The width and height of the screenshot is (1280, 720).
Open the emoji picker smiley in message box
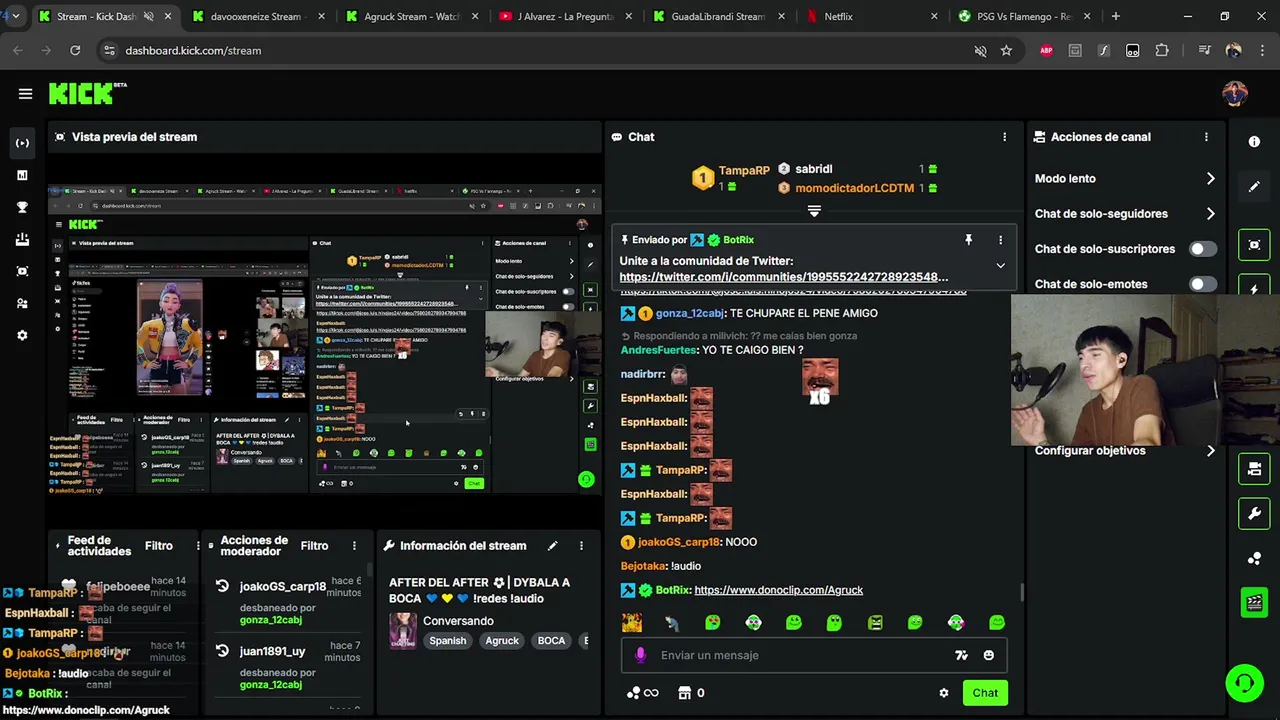tap(988, 655)
